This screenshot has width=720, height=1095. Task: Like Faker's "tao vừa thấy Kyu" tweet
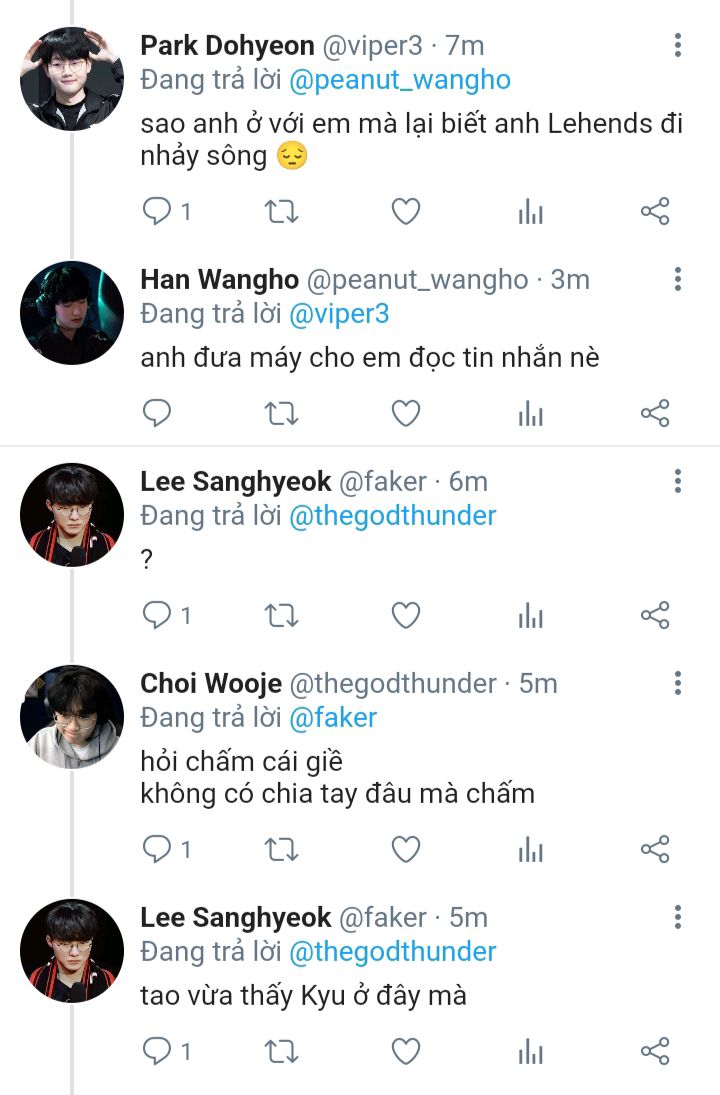(405, 1051)
